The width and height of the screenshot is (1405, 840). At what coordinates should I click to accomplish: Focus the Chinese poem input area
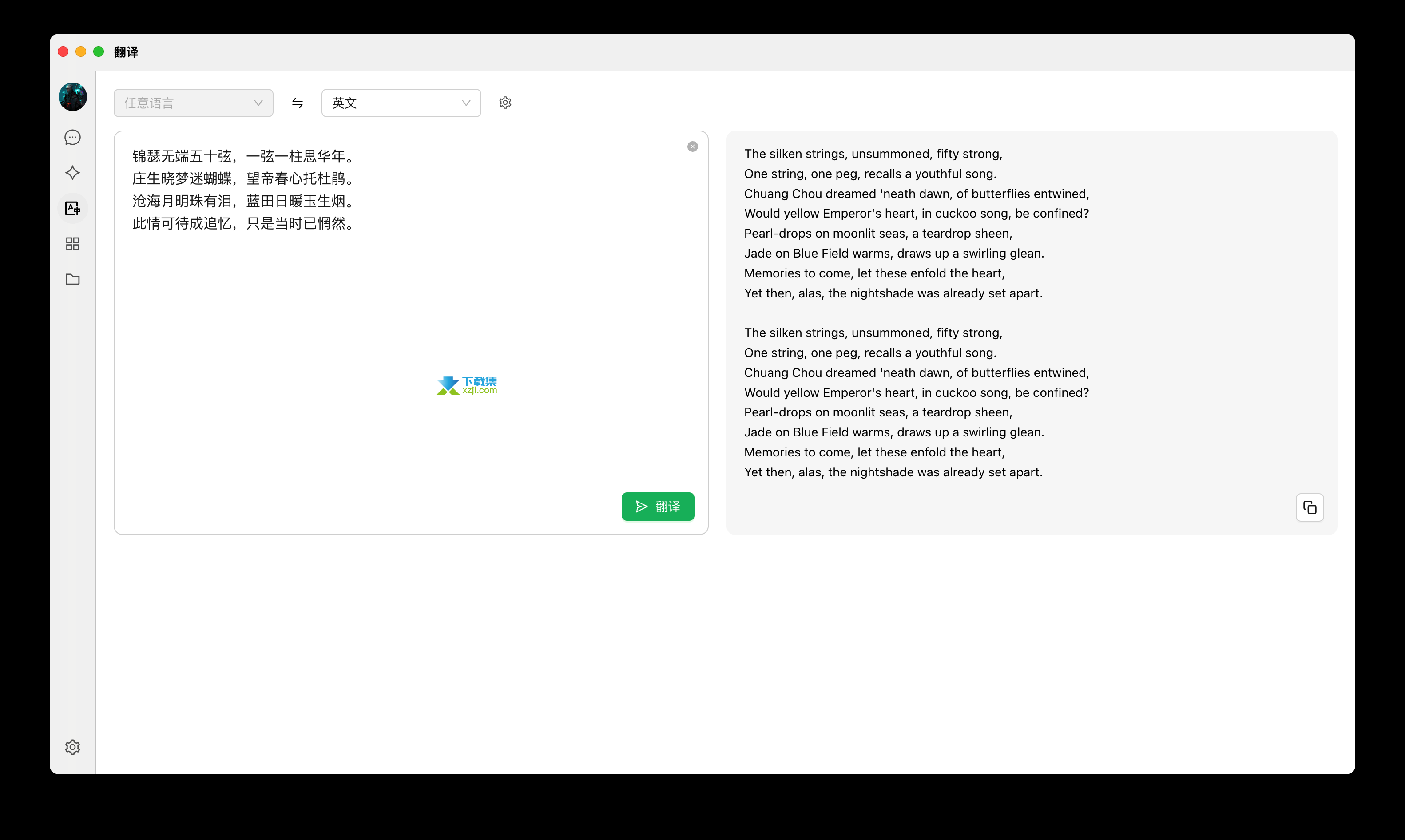[411, 333]
